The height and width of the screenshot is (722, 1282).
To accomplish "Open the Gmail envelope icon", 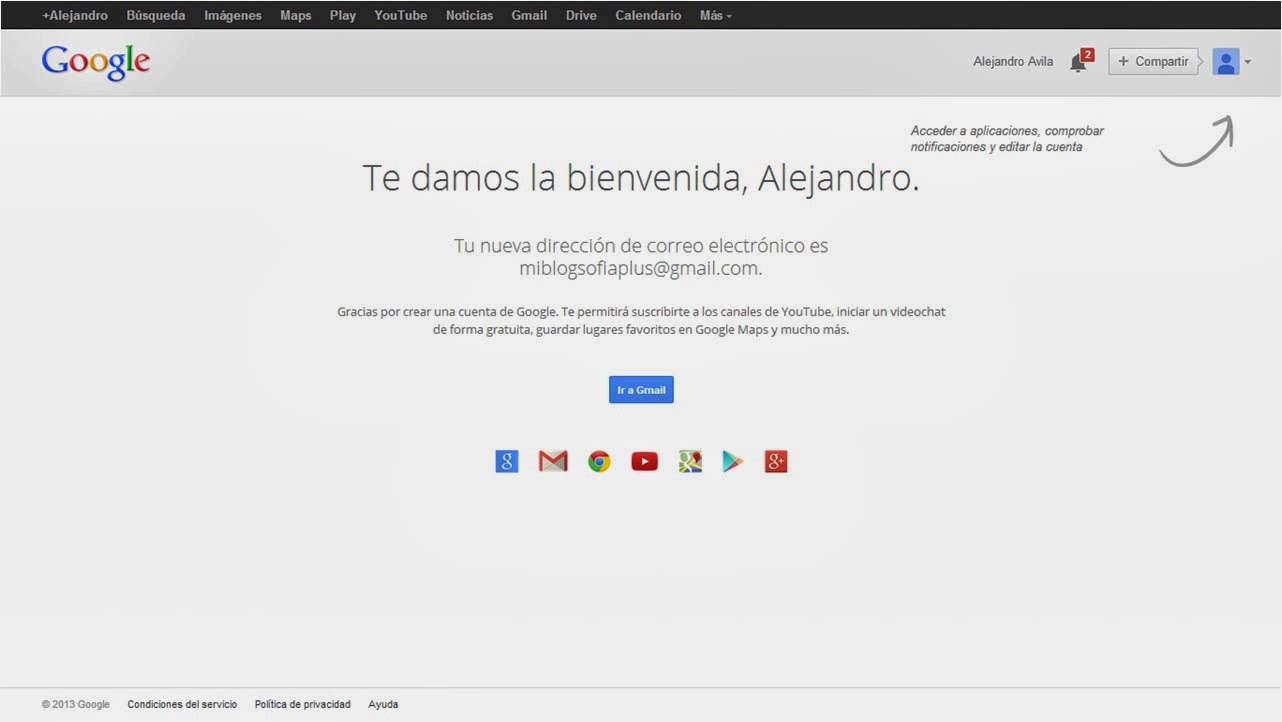I will point(553,461).
